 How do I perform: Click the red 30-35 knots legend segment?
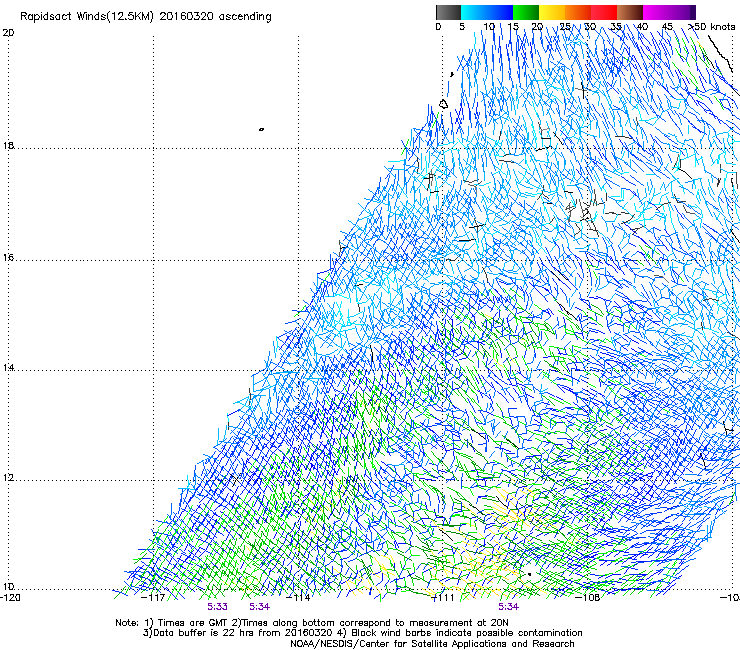click(604, 12)
